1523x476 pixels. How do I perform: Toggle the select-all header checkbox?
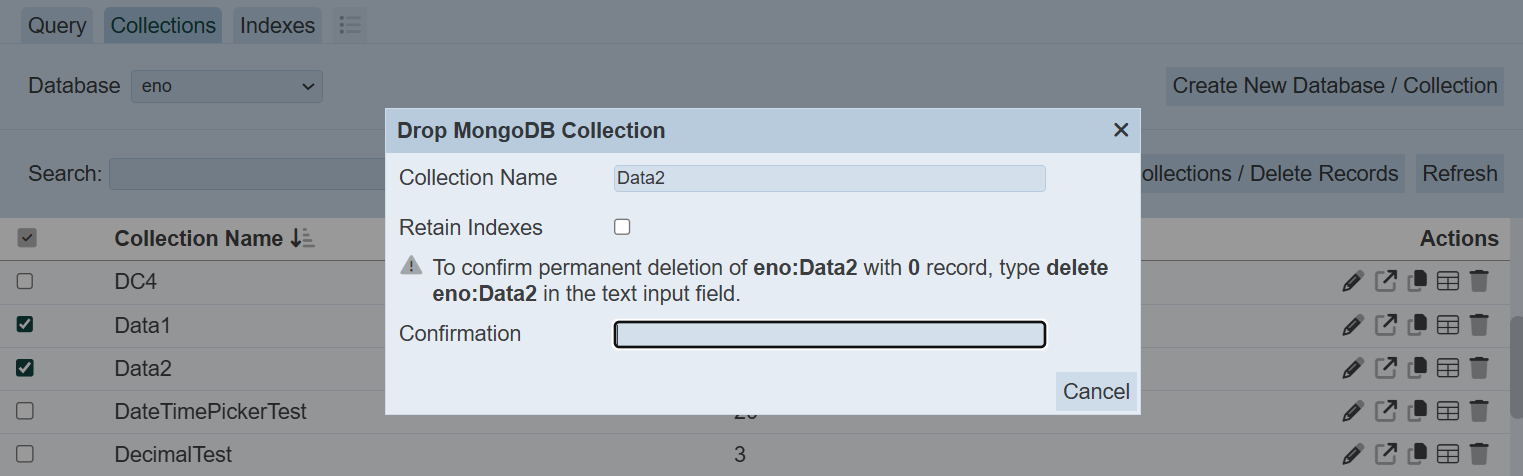tap(27, 238)
